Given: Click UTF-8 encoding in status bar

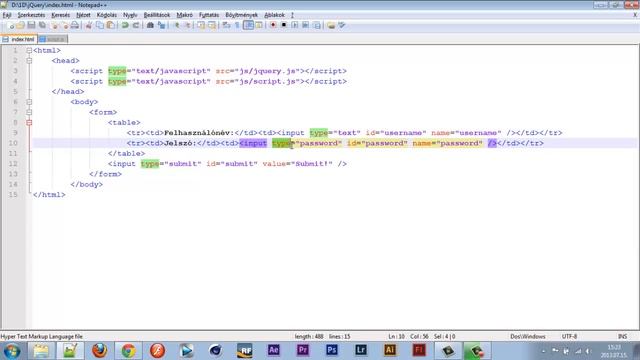Looking at the screenshot, I should pos(569,337).
